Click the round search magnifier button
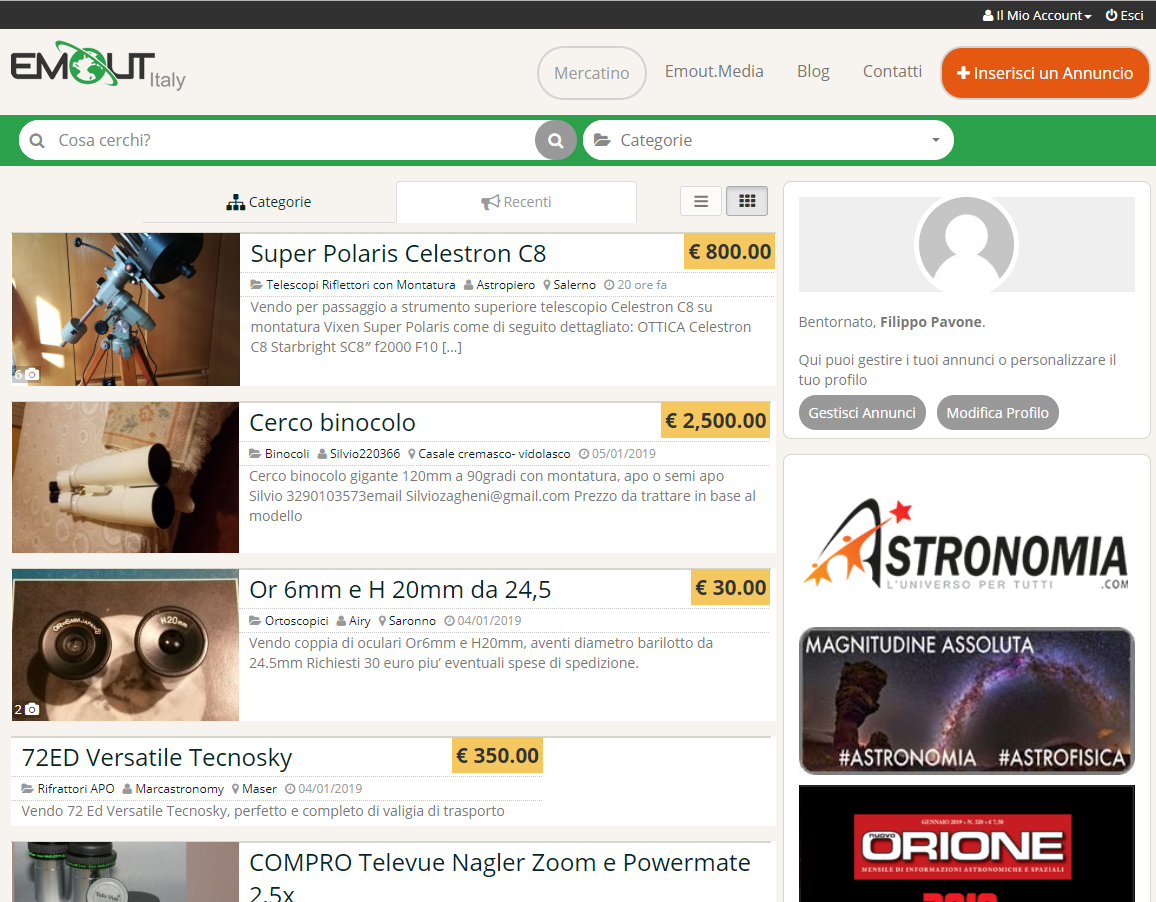This screenshot has width=1156, height=902. pyautogui.click(x=555, y=140)
